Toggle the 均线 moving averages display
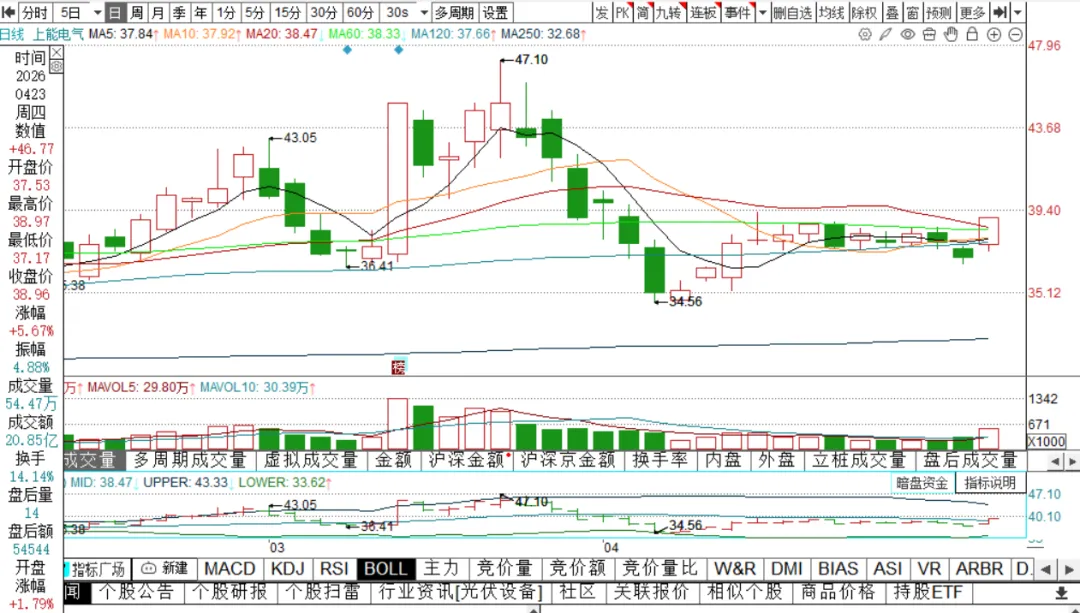The image size is (1080, 613). [832, 12]
